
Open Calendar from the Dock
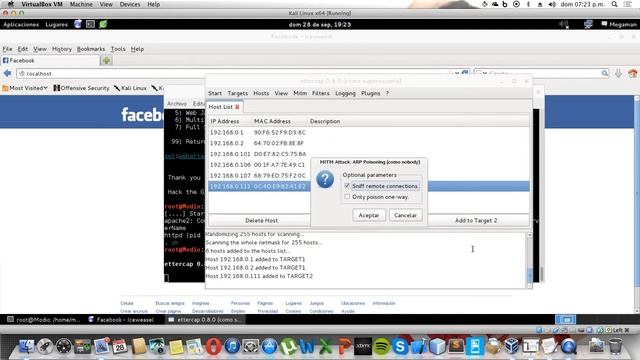(120, 347)
